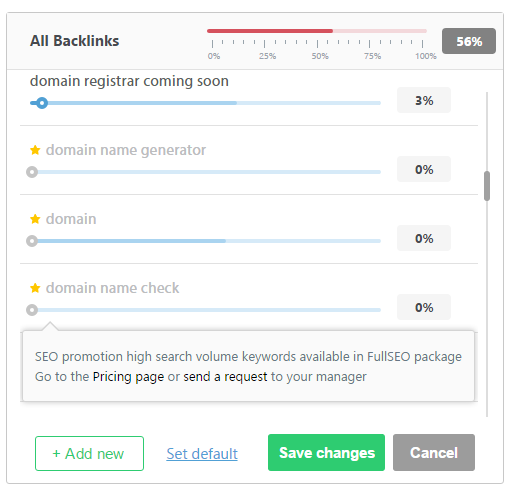508x495 pixels.
Task: Click the domain name check 0% field
Action: (424, 307)
